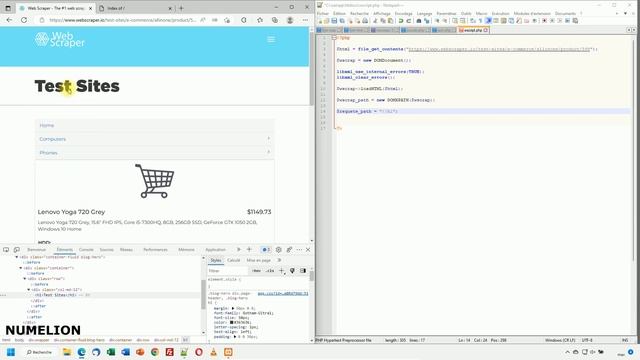Click the browser address bar URL
The image size is (640, 360).
click(122, 20)
